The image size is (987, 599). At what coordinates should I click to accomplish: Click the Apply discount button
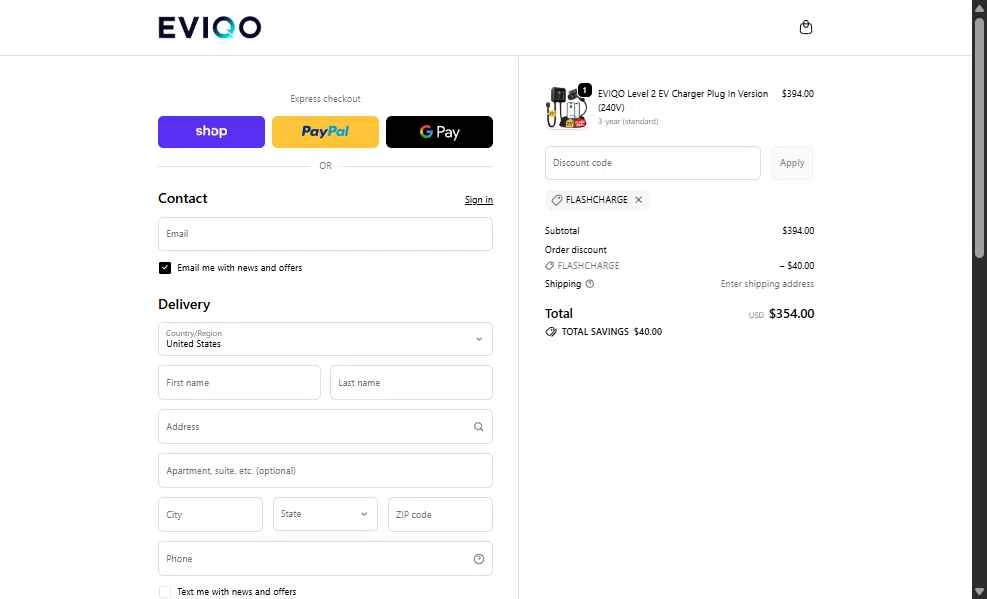(x=792, y=163)
